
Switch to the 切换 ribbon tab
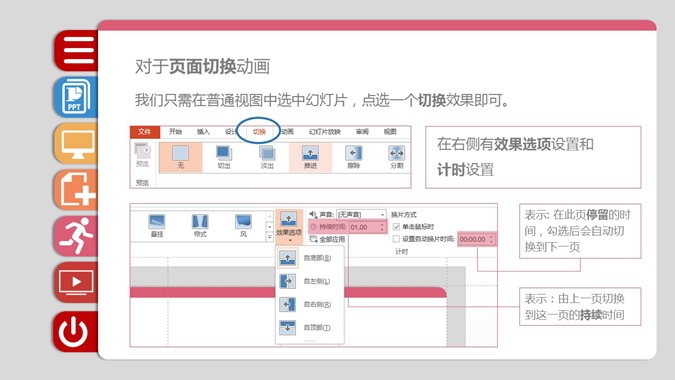tap(259, 132)
